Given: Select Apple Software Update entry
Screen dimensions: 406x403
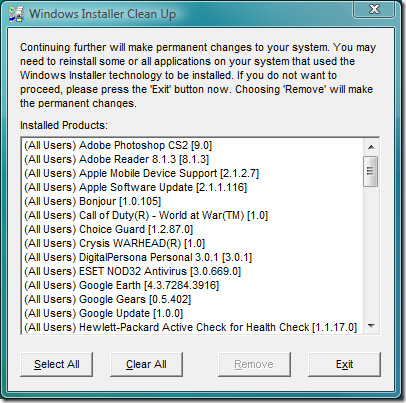Looking at the screenshot, I should 193,187.
